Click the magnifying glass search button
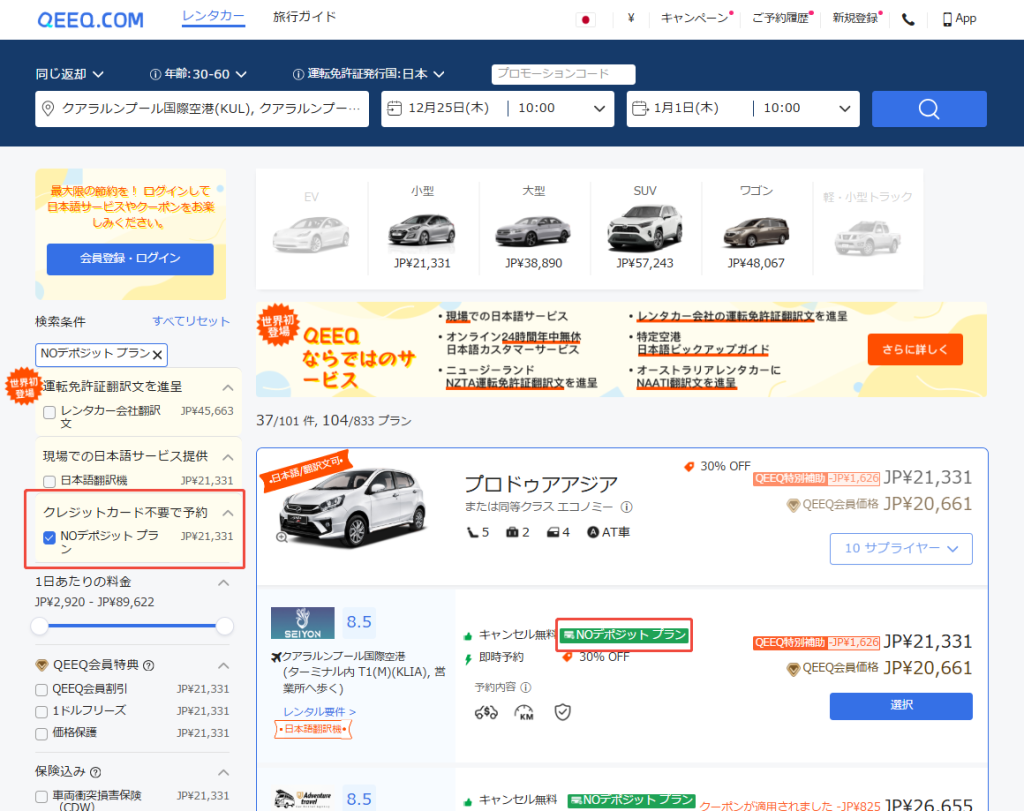Screen dimensions: 1024x811 click(928, 109)
